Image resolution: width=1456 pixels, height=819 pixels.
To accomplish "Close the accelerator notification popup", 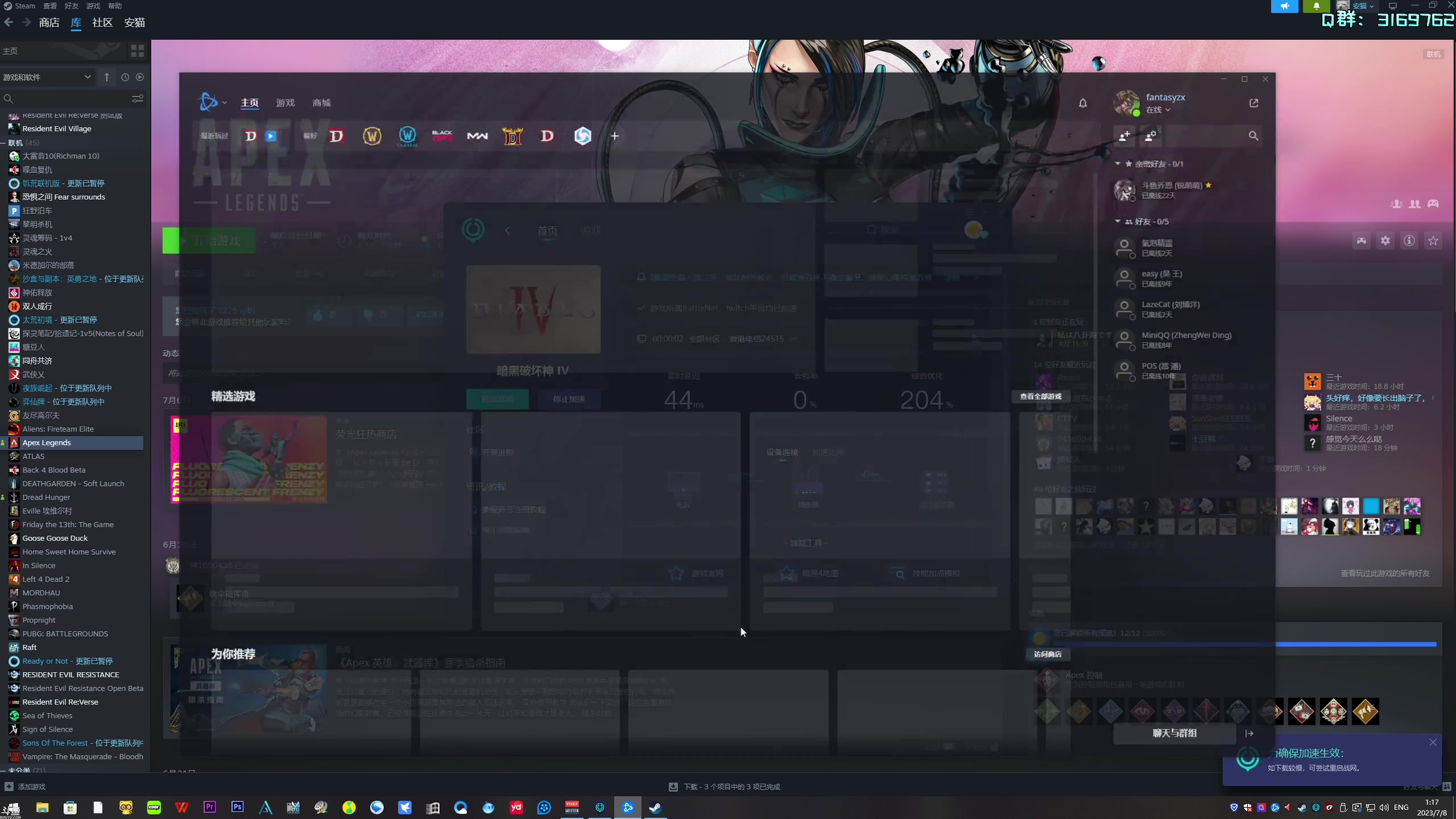I will [1433, 742].
